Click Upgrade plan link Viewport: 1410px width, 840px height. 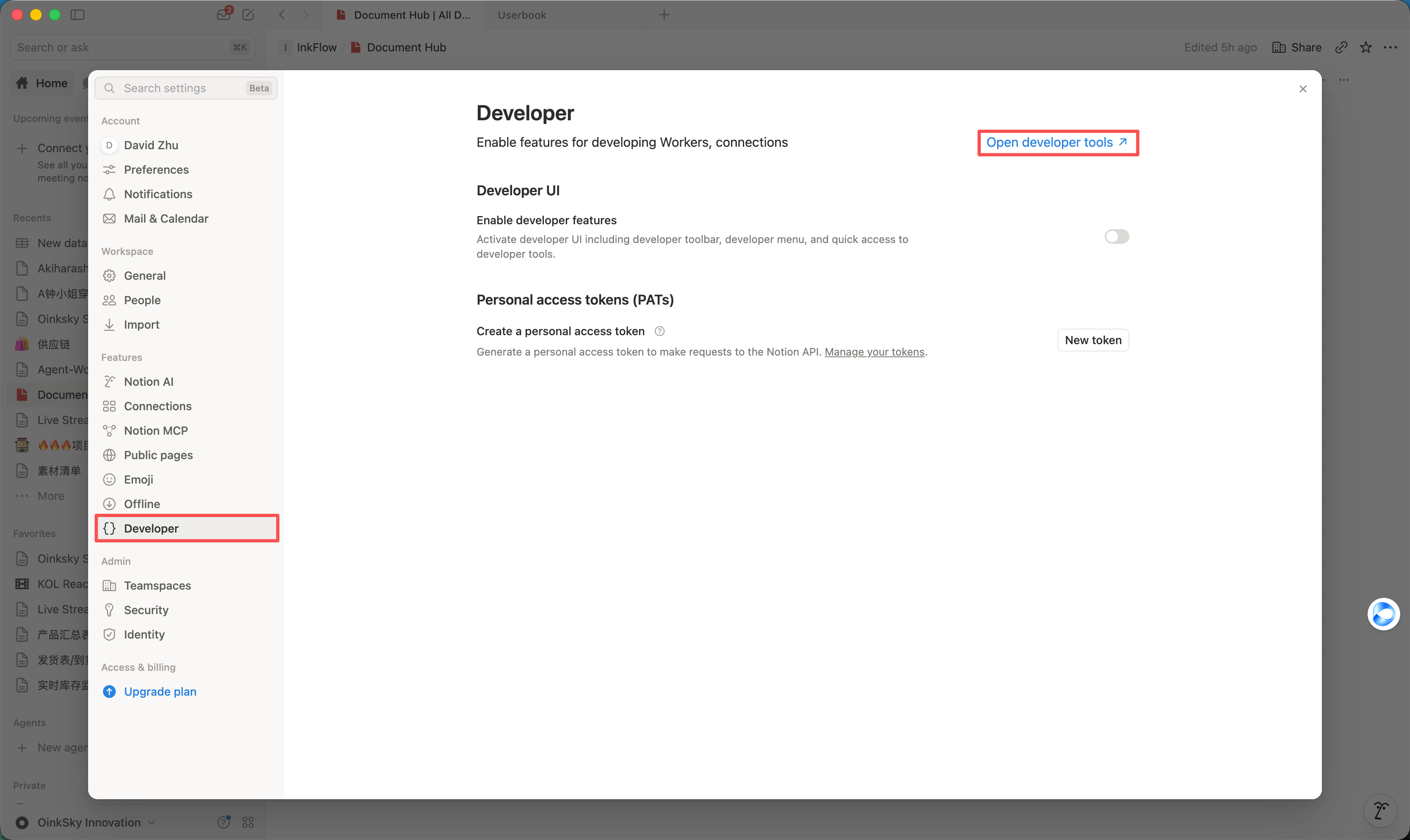point(160,692)
